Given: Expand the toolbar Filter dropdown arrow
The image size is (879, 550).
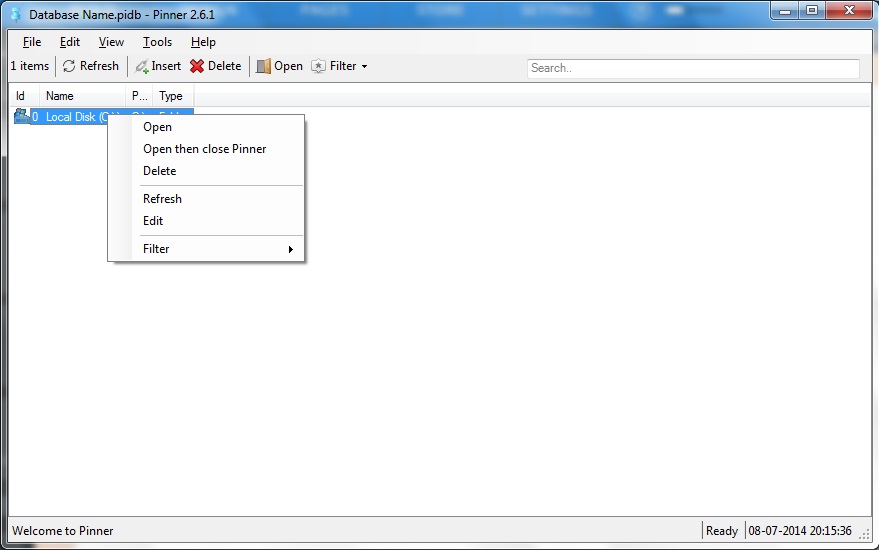Looking at the screenshot, I should [364, 67].
